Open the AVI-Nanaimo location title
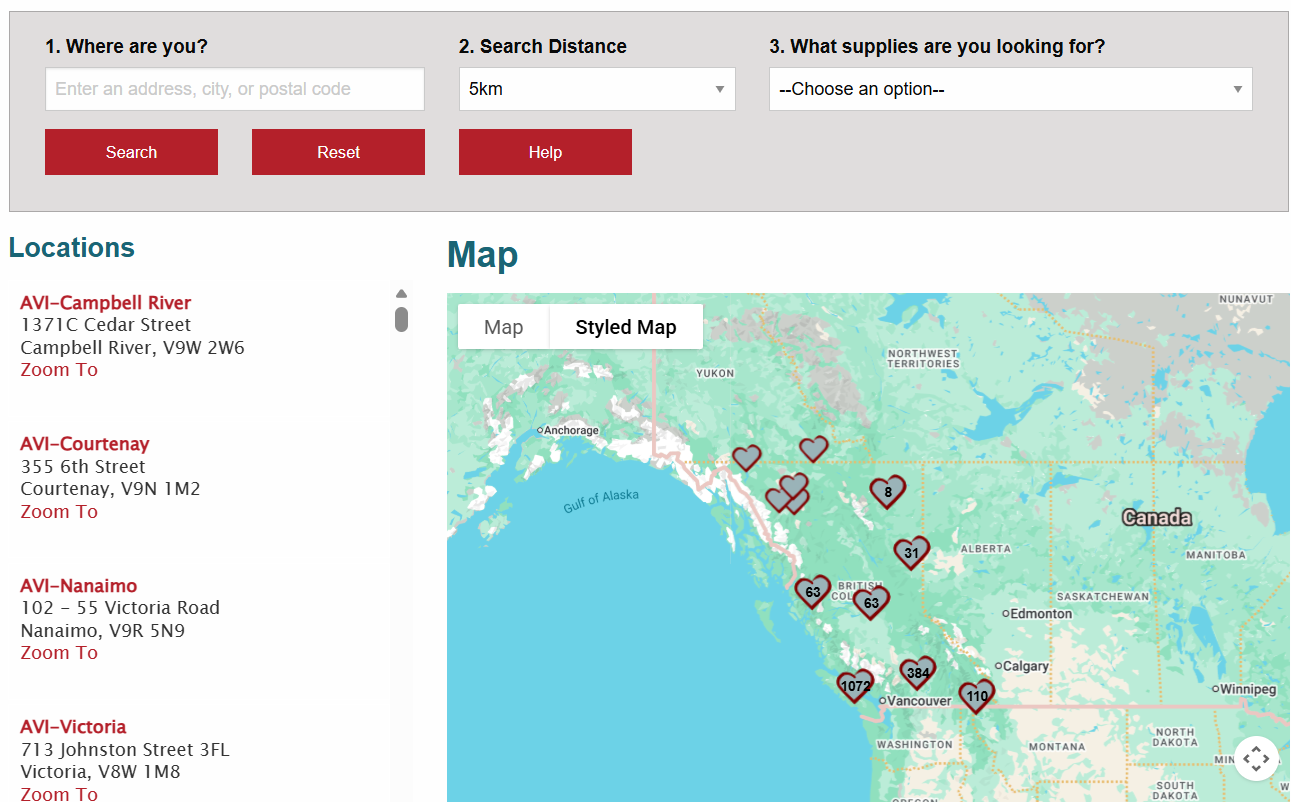Viewport: 1291px width, 802px height. 79,586
